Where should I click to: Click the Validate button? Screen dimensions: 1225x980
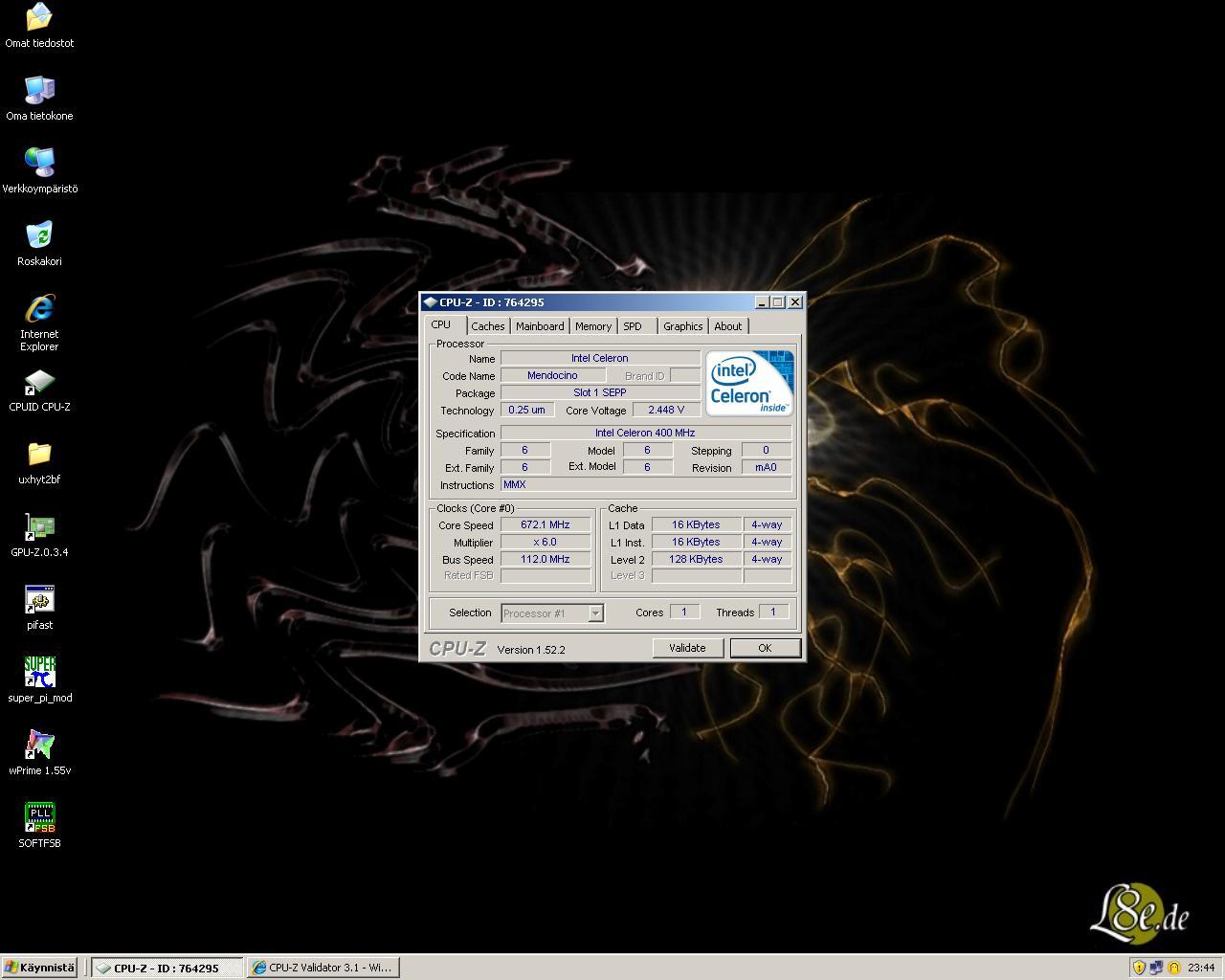tap(687, 648)
